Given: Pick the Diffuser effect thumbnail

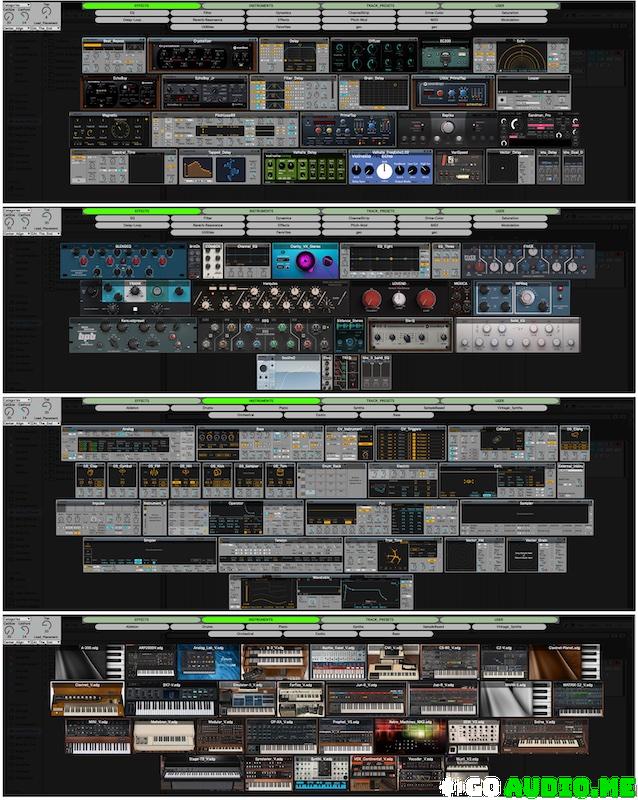Looking at the screenshot, I should pos(374,55).
